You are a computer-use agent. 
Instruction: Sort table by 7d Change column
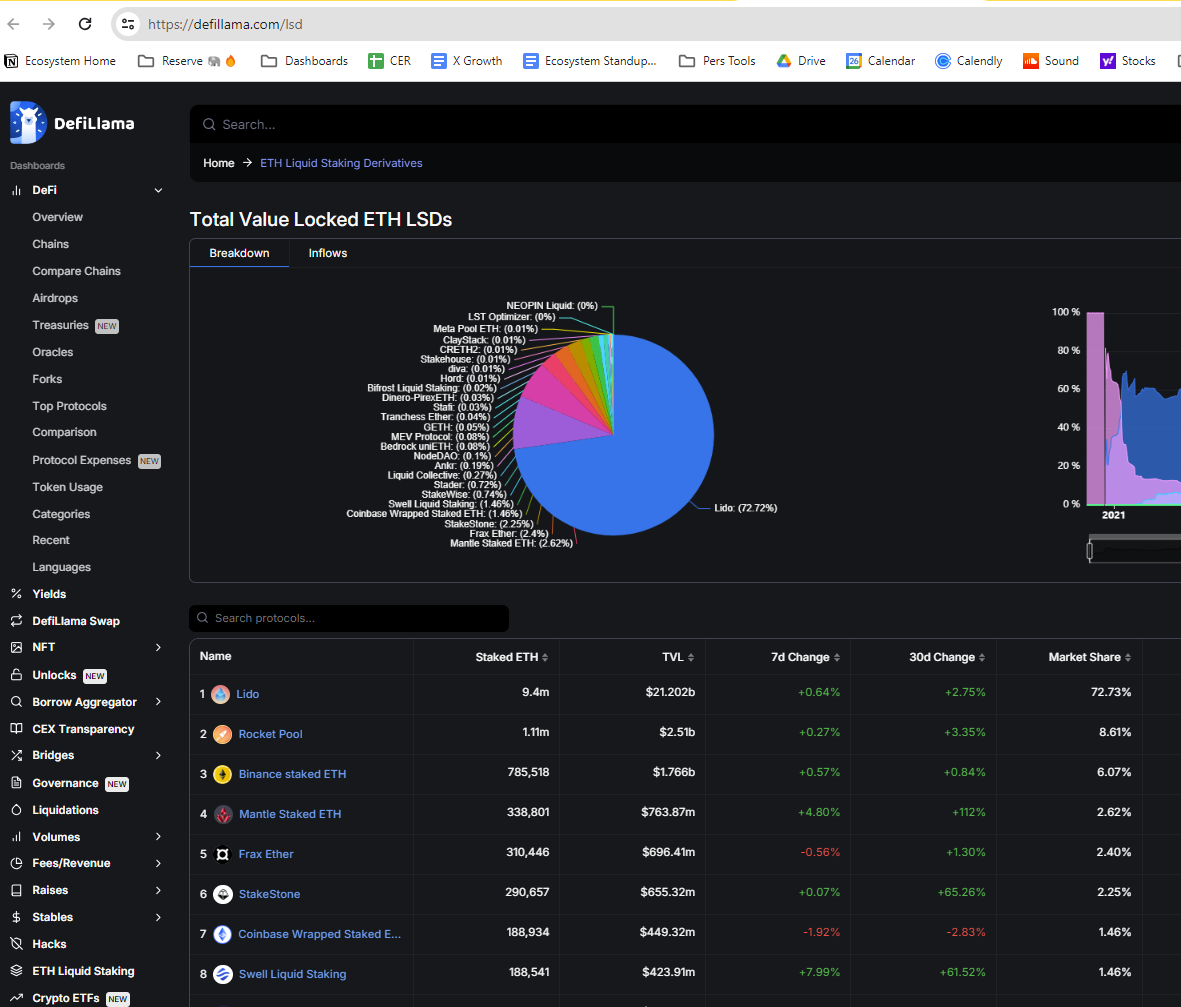pos(805,658)
